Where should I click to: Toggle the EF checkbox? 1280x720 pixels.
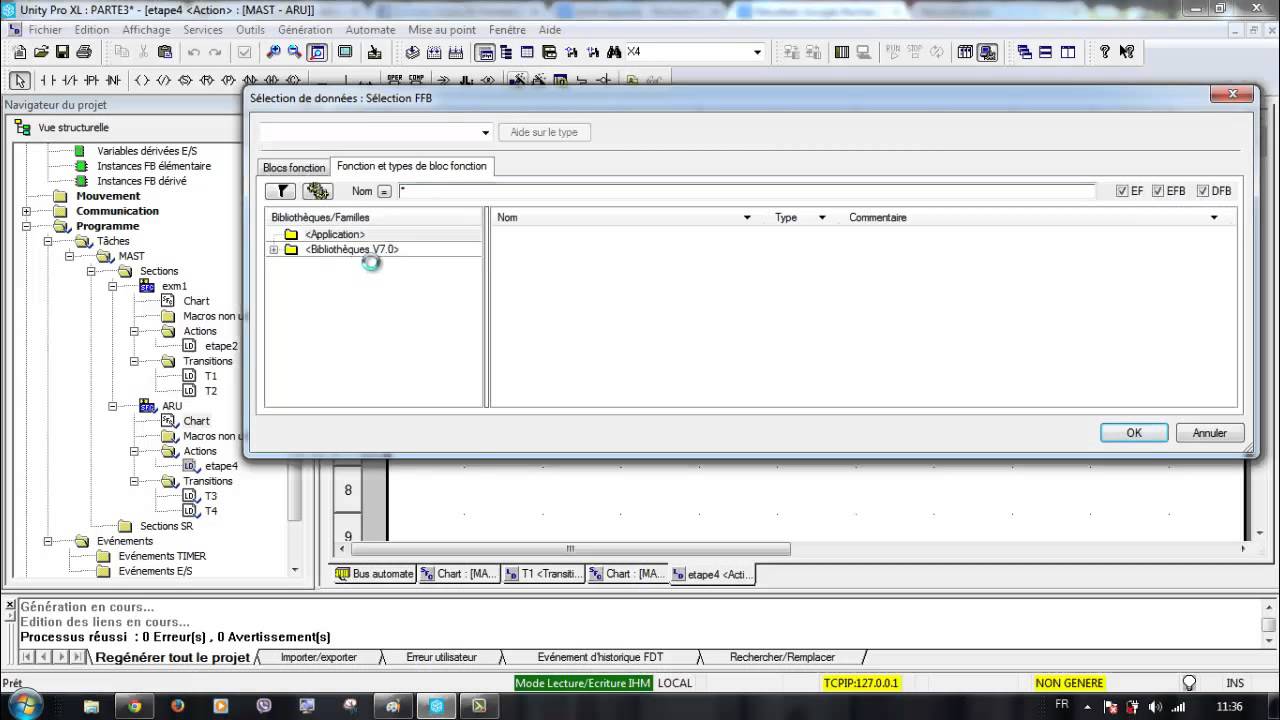point(1122,191)
